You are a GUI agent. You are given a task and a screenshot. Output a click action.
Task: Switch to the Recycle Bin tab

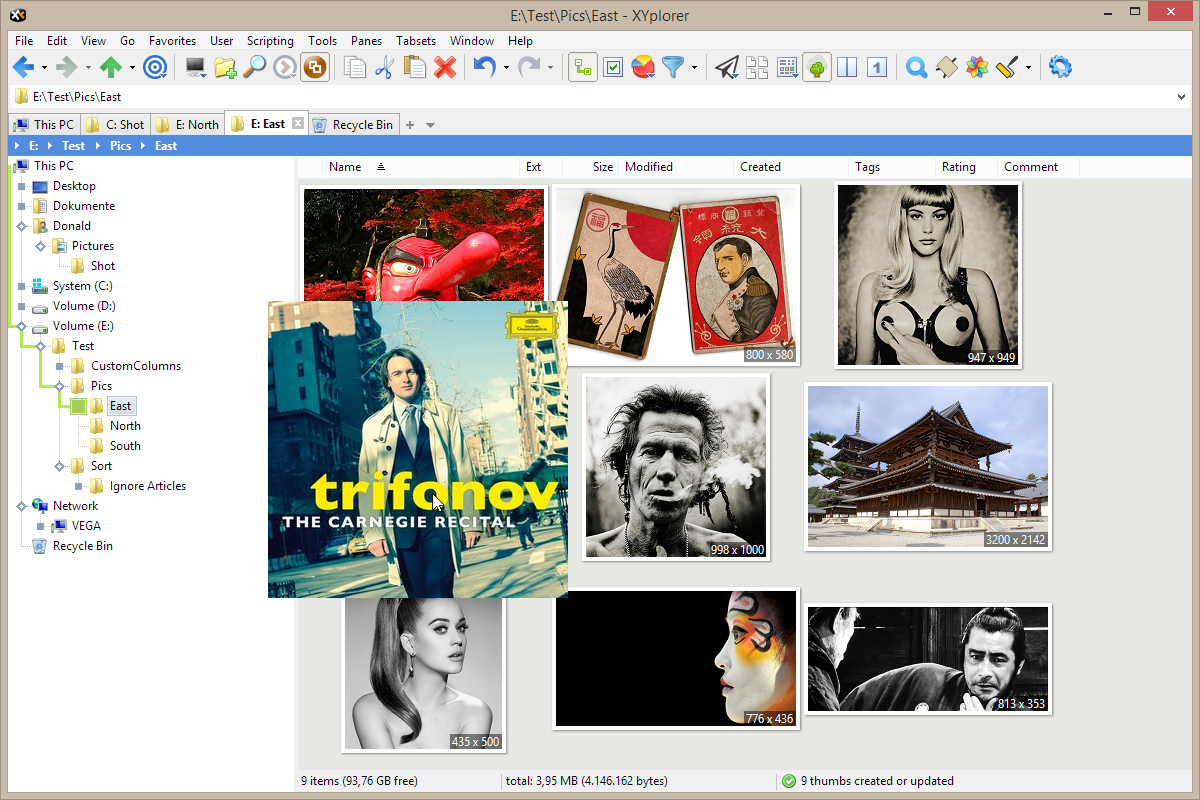[352, 125]
